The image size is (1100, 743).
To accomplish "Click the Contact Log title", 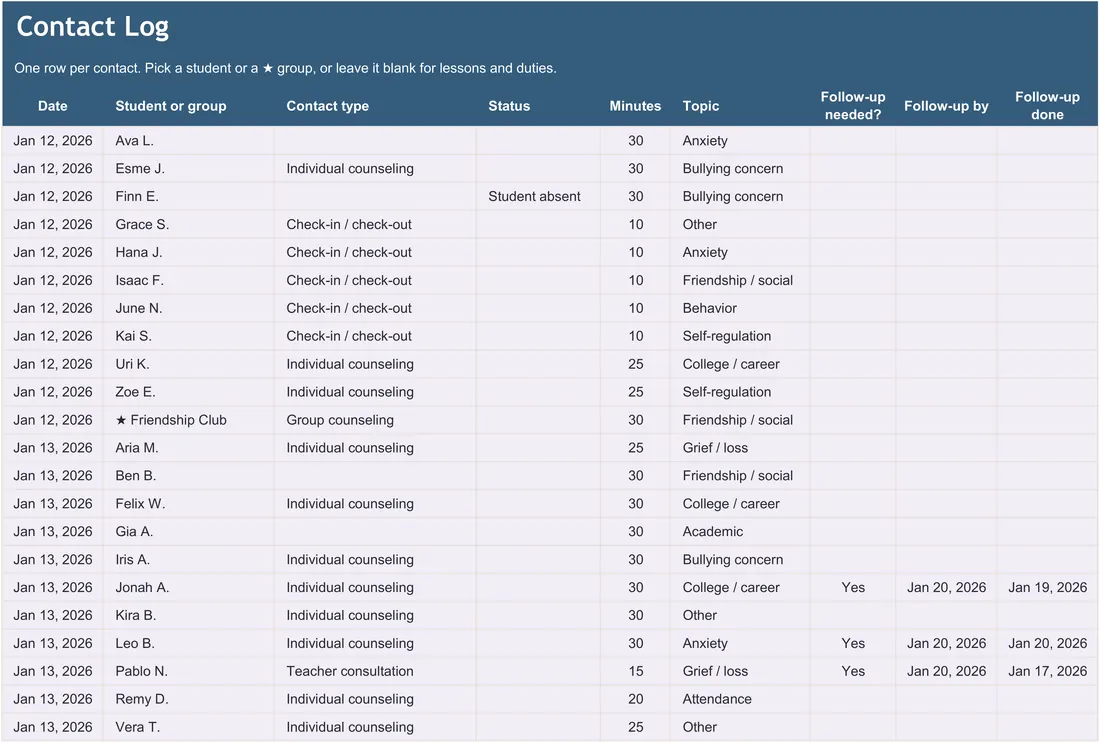I will click(93, 27).
